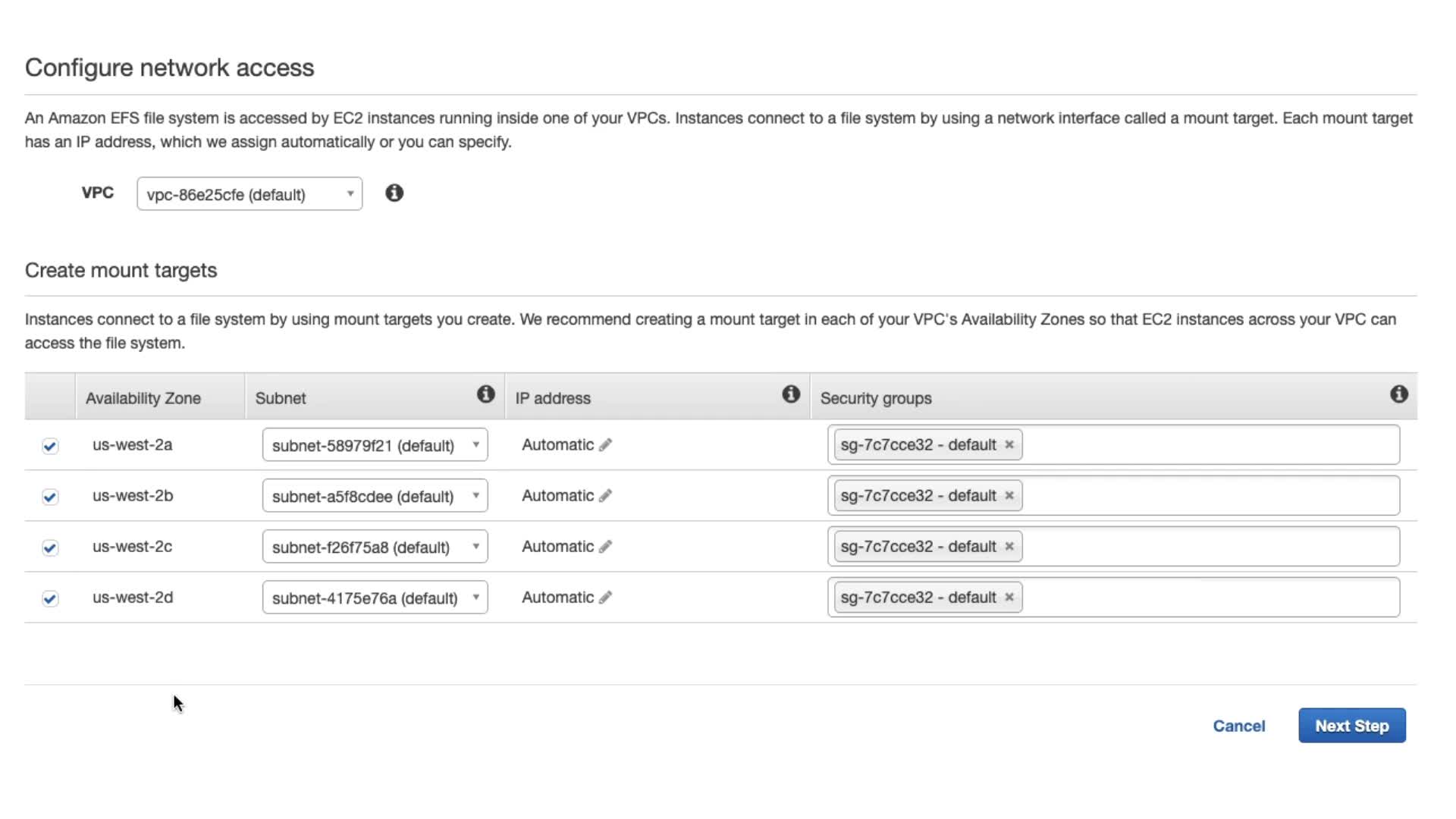Uncheck the us-west-2b mount target checkbox
This screenshot has height=819, width=1456.
[x=50, y=497]
